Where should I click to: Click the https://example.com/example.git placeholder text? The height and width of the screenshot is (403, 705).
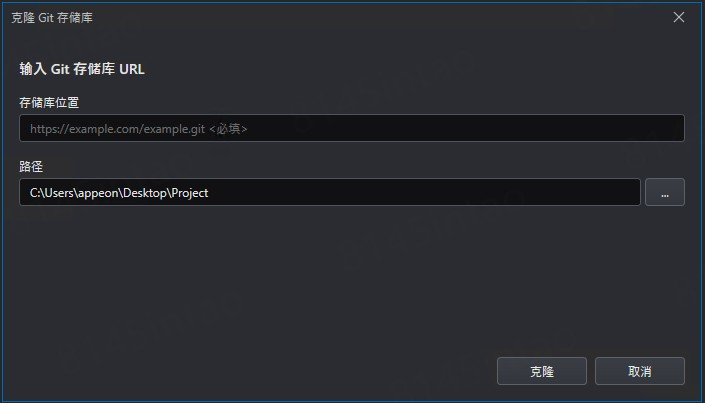point(118,129)
